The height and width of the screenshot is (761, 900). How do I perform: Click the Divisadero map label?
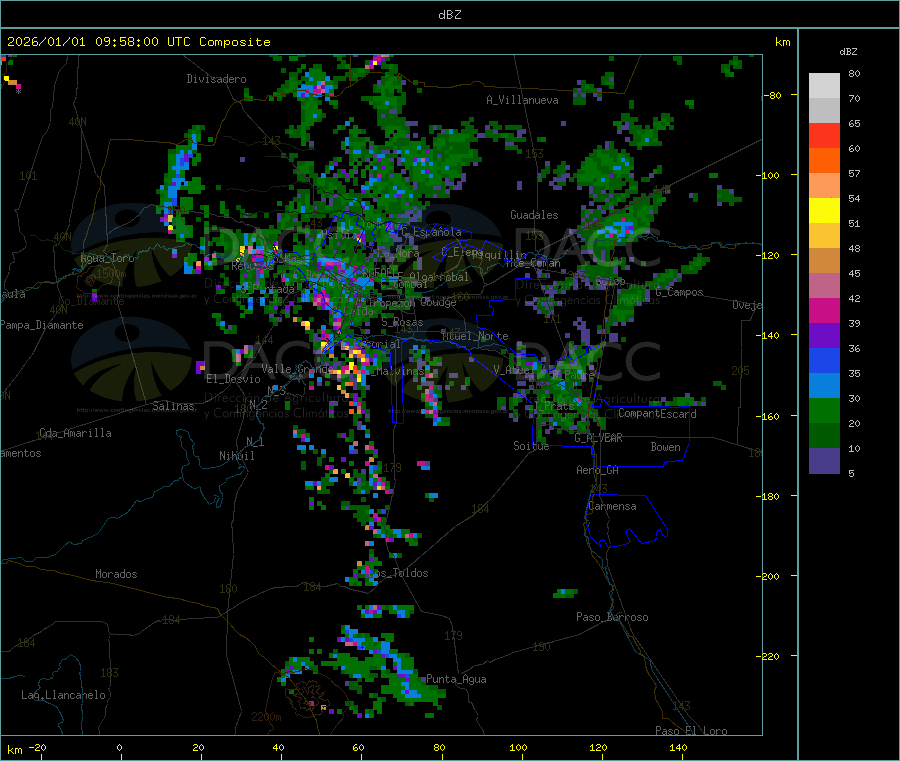216,79
